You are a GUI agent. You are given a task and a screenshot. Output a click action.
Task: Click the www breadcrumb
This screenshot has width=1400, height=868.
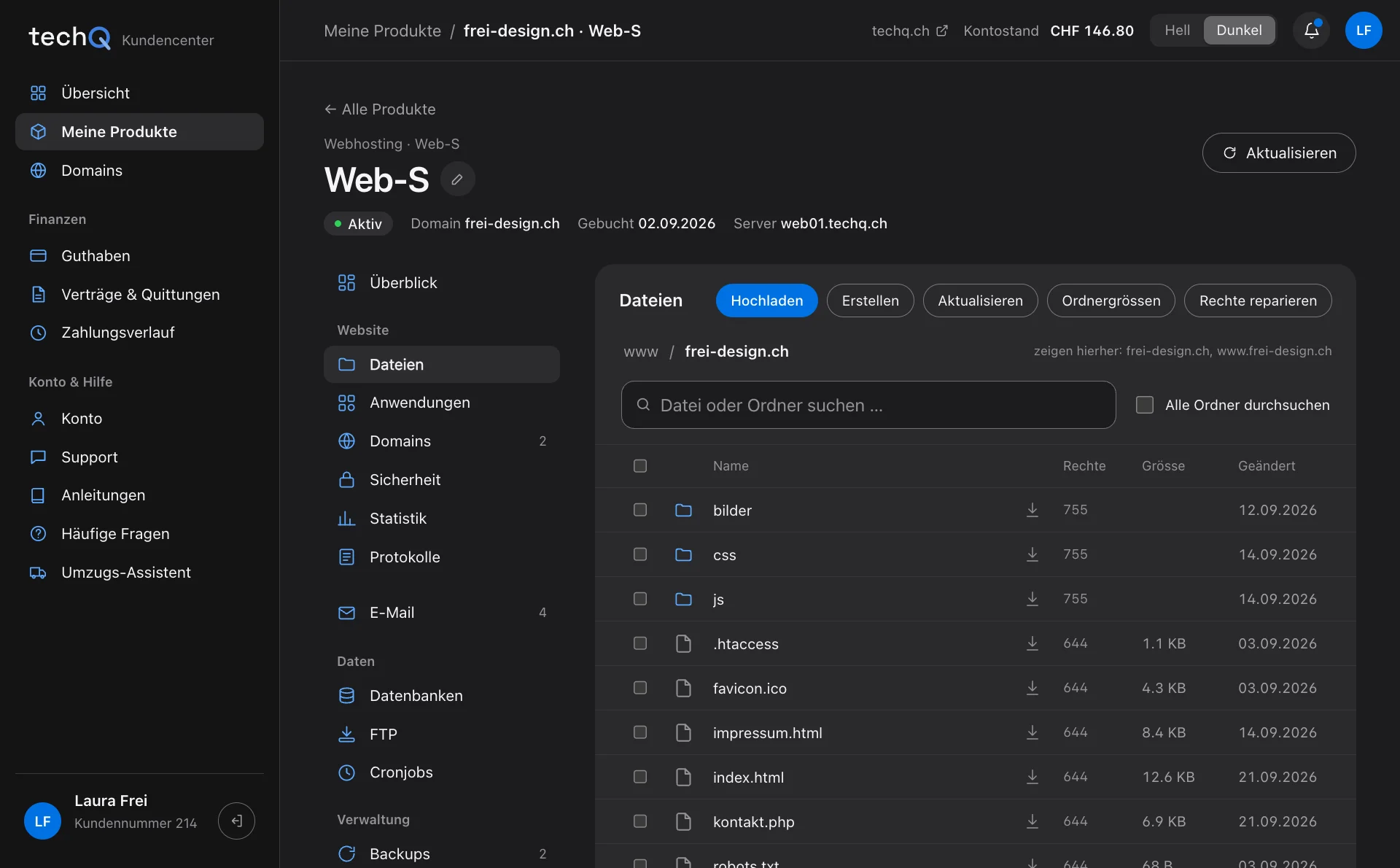pos(641,352)
